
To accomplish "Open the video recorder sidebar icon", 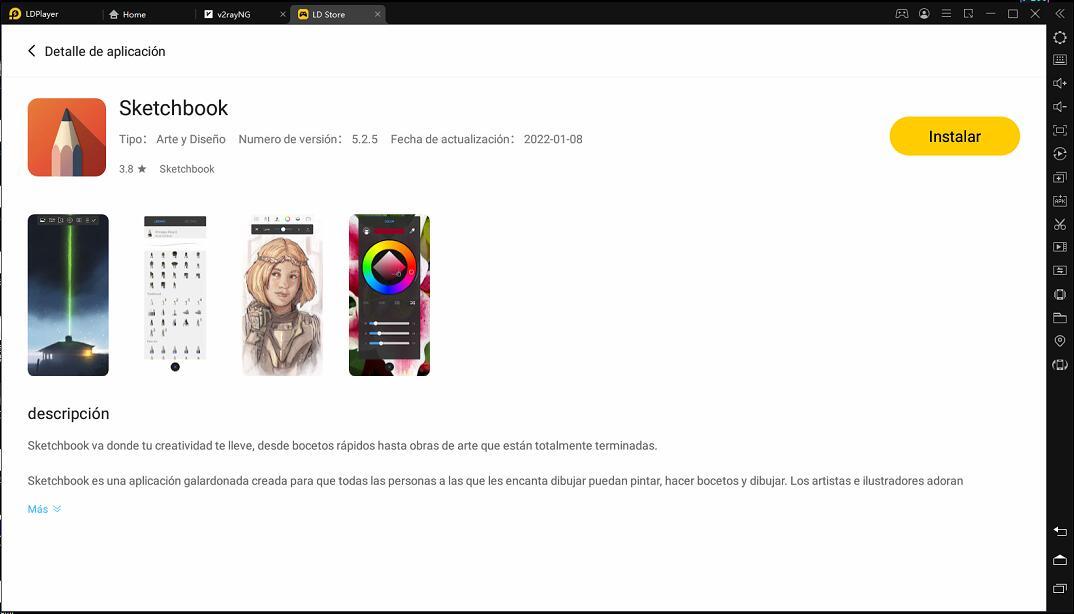I will 1060,247.
